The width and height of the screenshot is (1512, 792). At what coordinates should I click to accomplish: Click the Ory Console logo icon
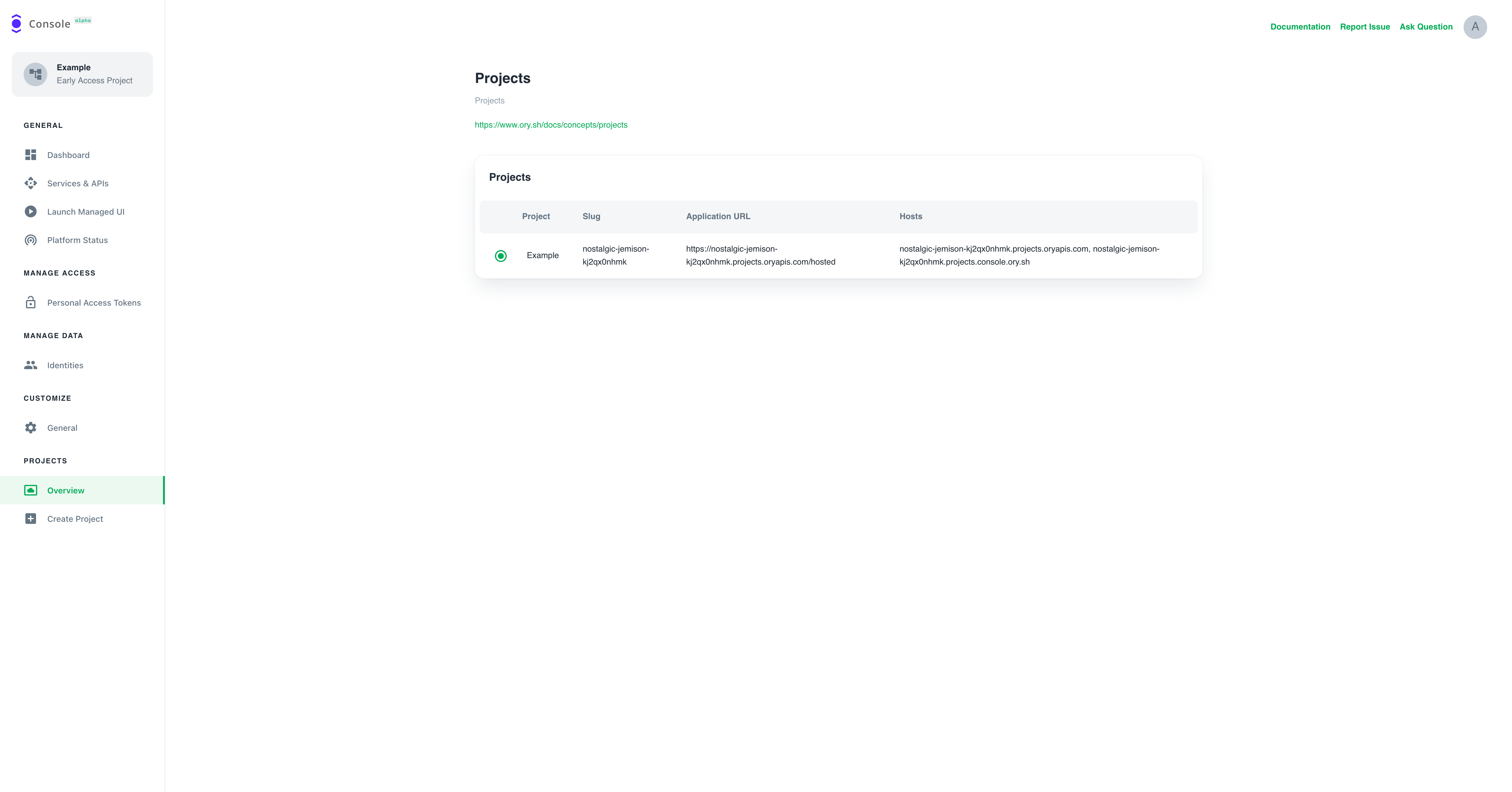pyautogui.click(x=17, y=24)
